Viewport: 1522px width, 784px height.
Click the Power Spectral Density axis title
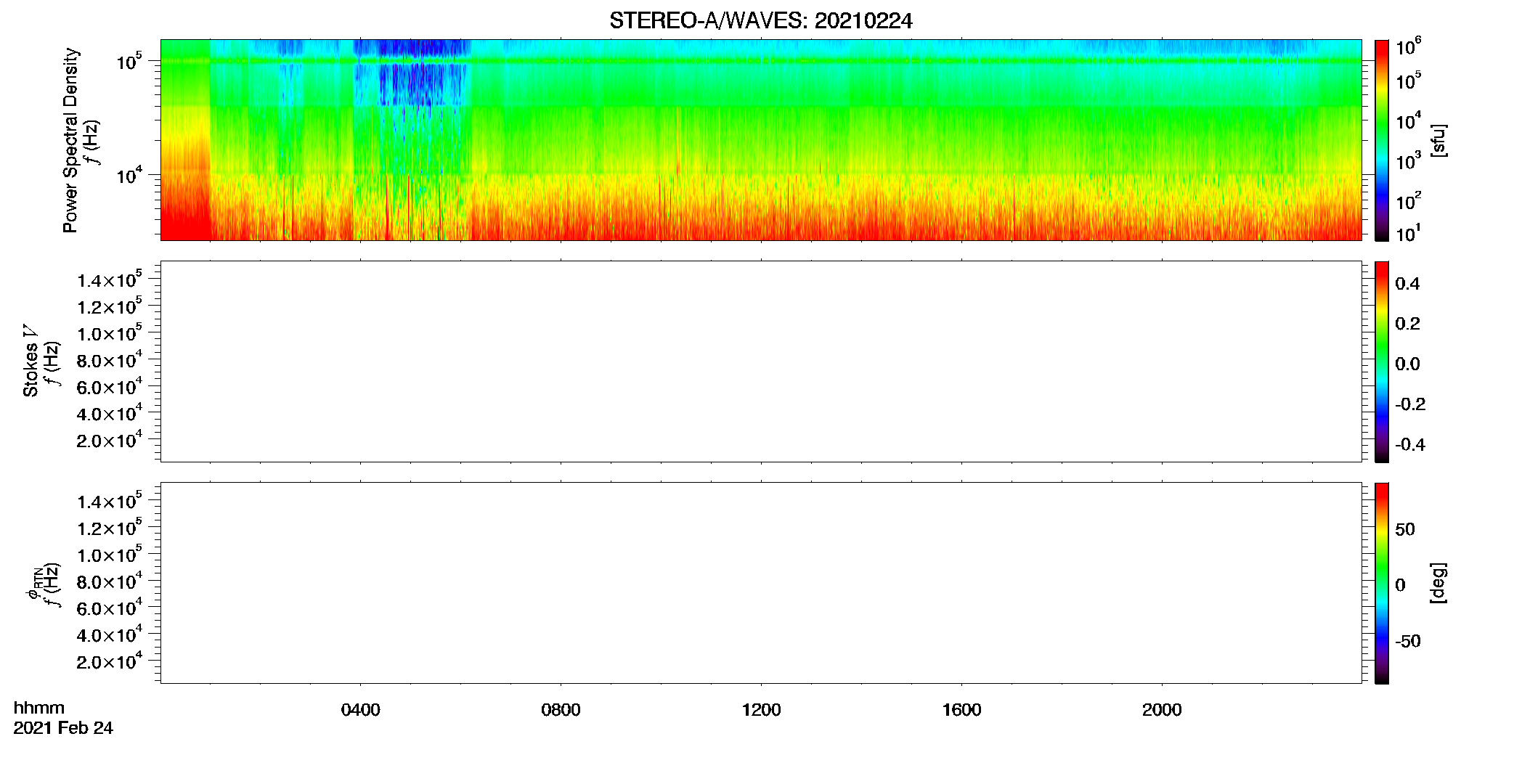pyautogui.click(x=70, y=140)
